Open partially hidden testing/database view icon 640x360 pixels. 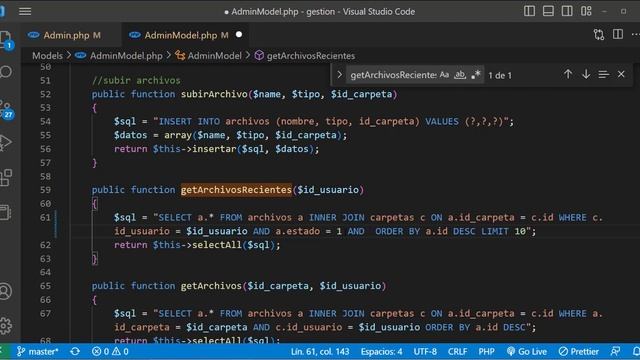pos(6,213)
